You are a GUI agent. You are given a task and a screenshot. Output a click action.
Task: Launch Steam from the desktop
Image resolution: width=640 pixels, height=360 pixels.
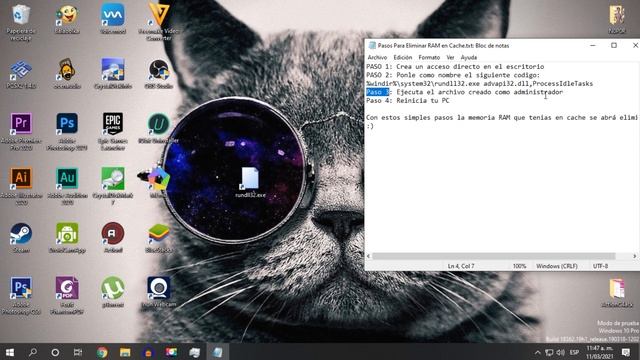(x=21, y=238)
